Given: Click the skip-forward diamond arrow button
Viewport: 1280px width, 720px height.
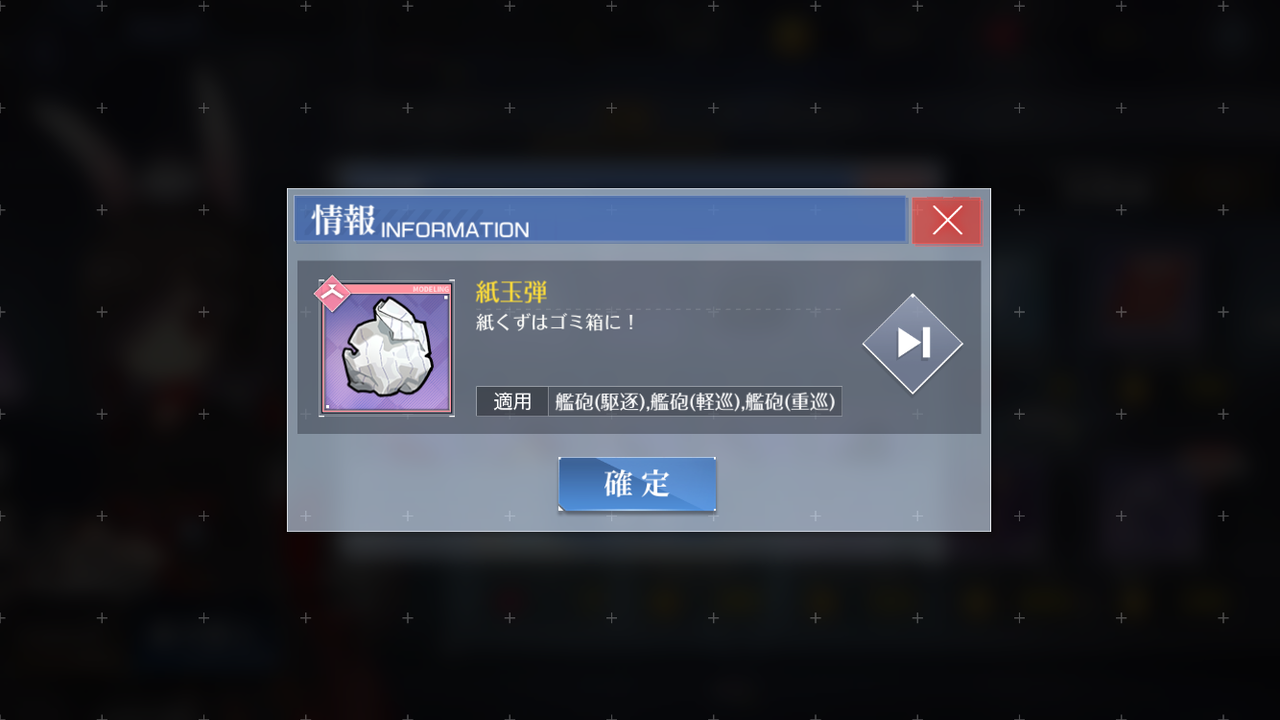Looking at the screenshot, I should pos(912,343).
